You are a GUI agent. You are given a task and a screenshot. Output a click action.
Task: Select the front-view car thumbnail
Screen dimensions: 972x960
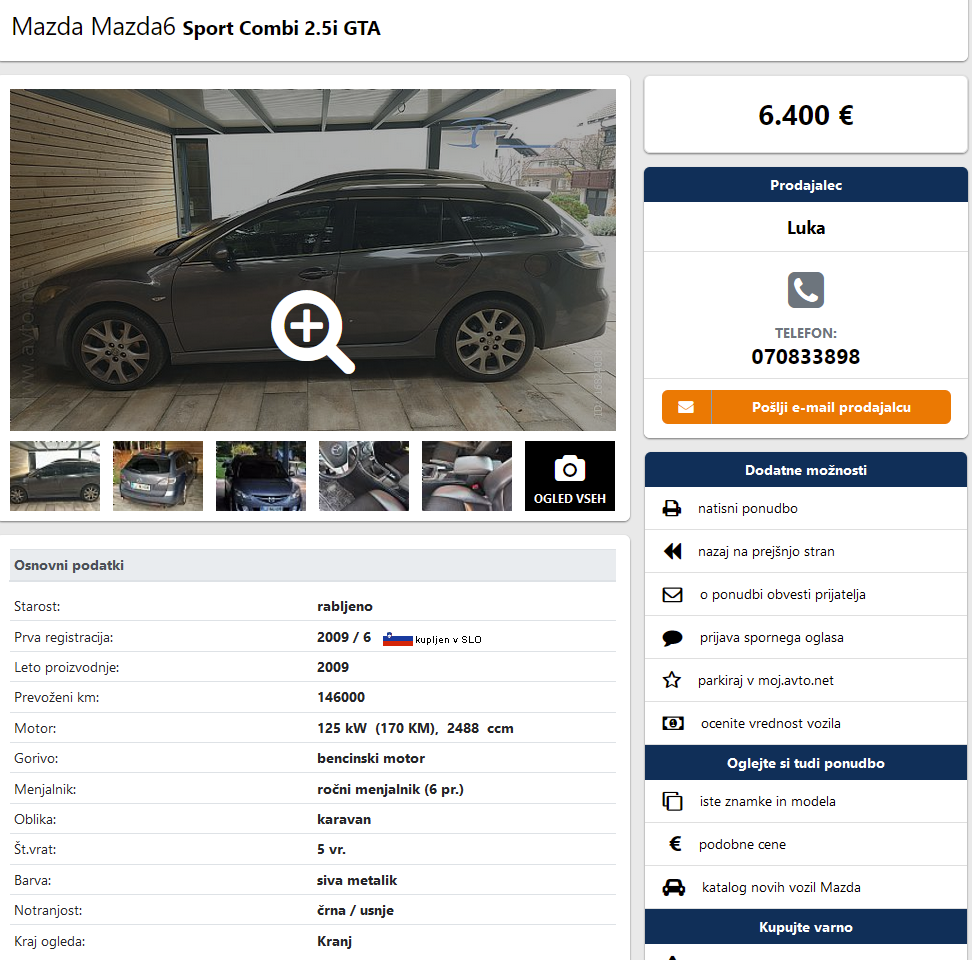pyautogui.click(x=261, y=476)
